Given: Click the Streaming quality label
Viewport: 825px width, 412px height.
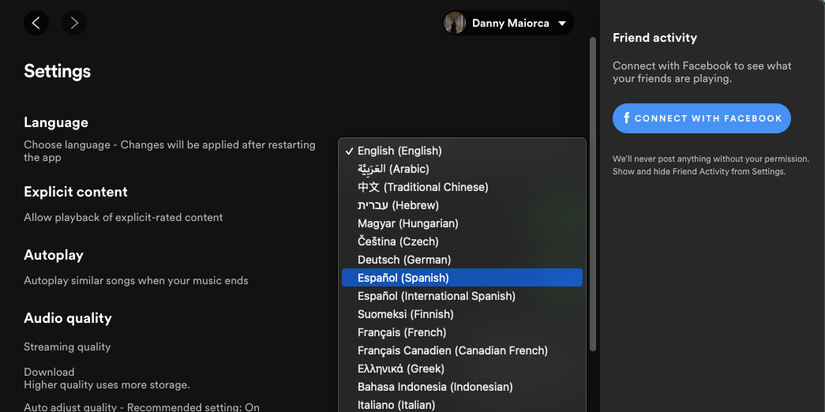Looking at the screenshot, I should pos(67,347).
